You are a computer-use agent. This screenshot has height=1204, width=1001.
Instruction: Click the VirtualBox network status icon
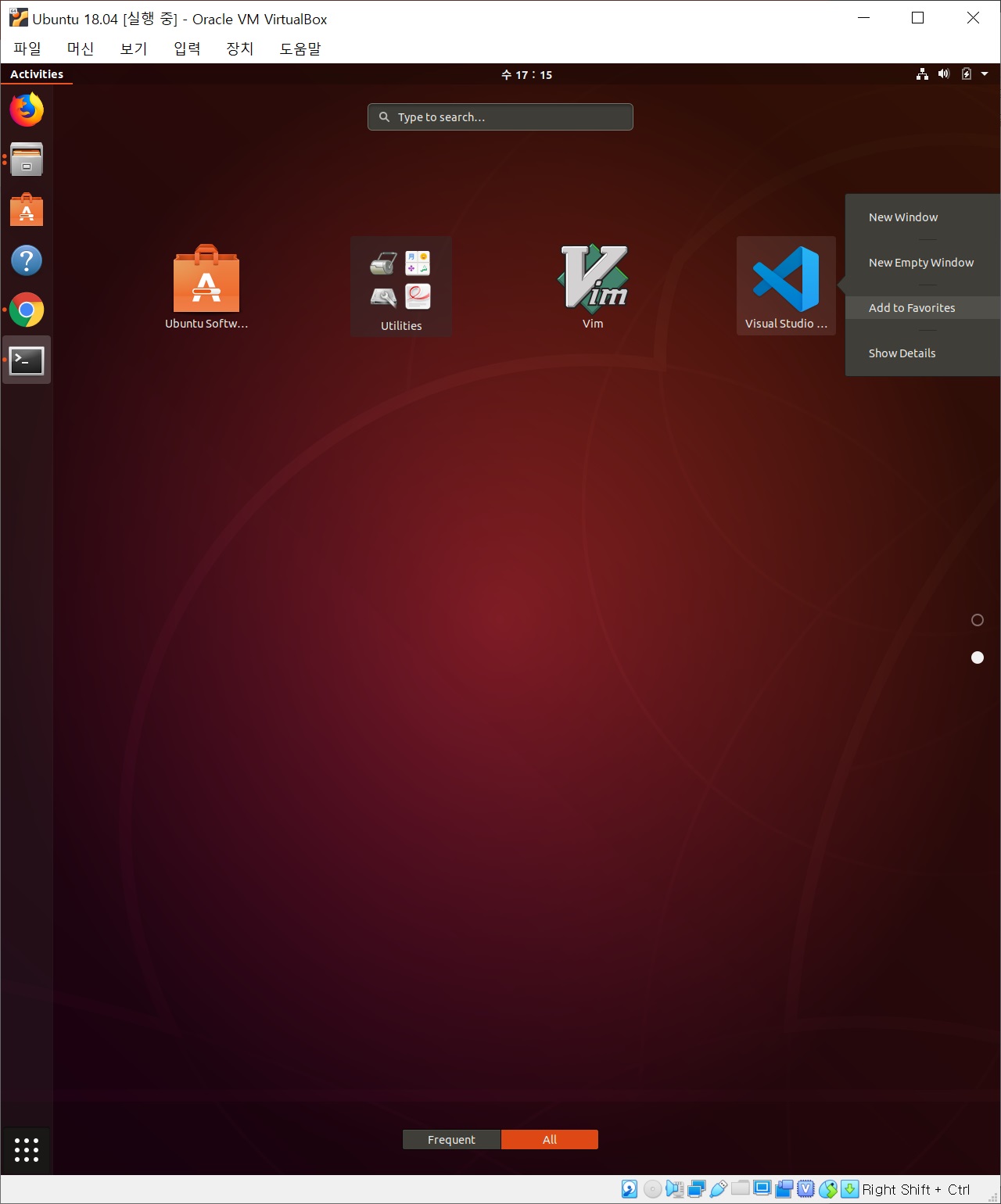pyautogui.click(x=696, y=1189)
